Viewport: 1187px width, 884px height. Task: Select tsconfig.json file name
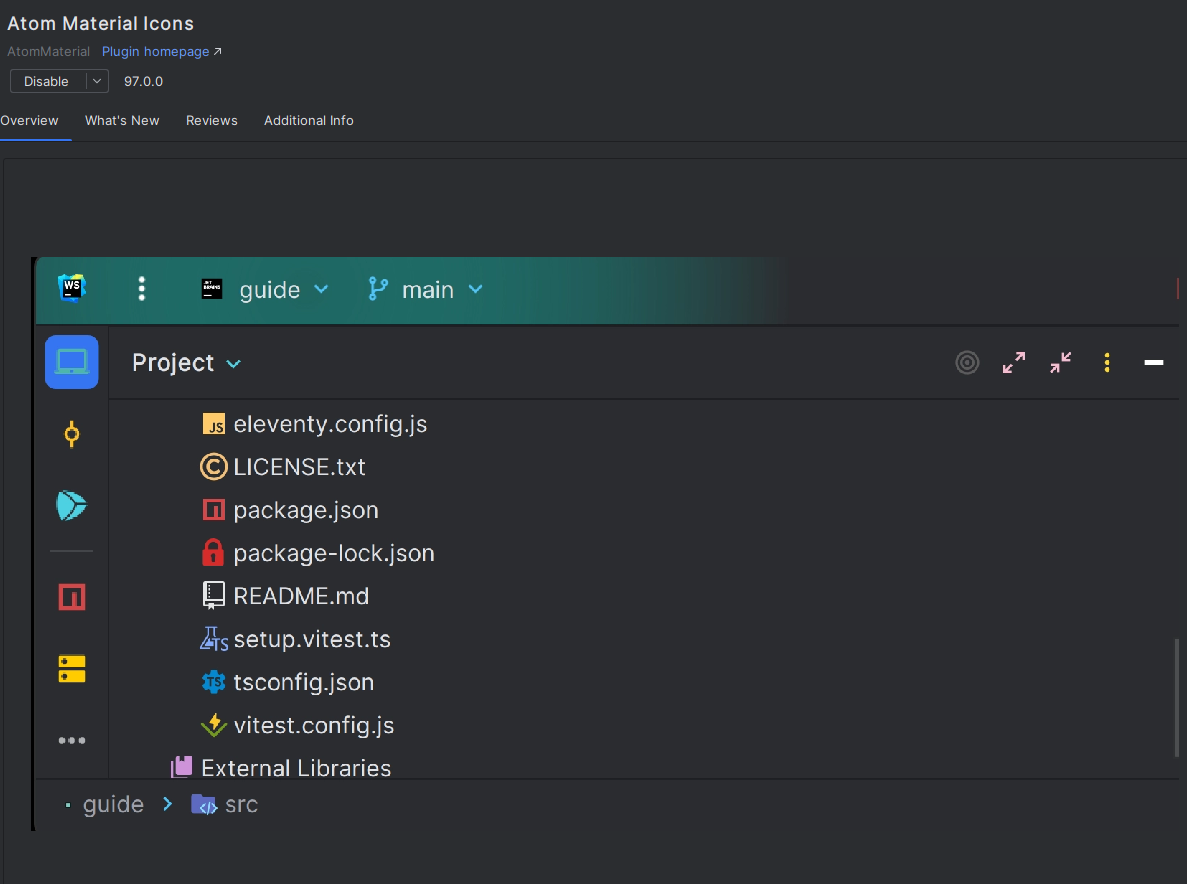[304, 683]
